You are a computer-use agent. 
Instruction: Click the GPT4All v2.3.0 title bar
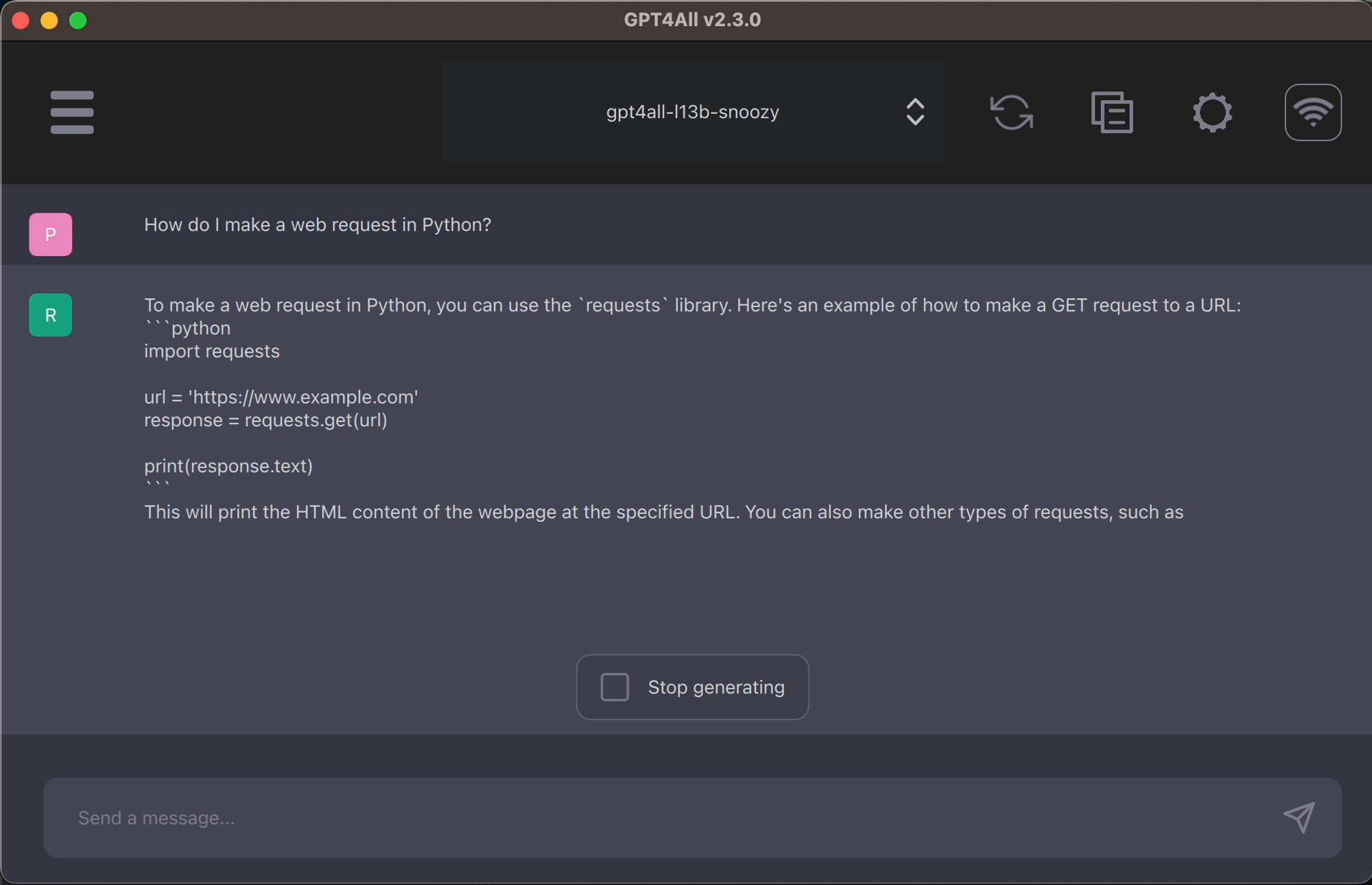(691, 20)
